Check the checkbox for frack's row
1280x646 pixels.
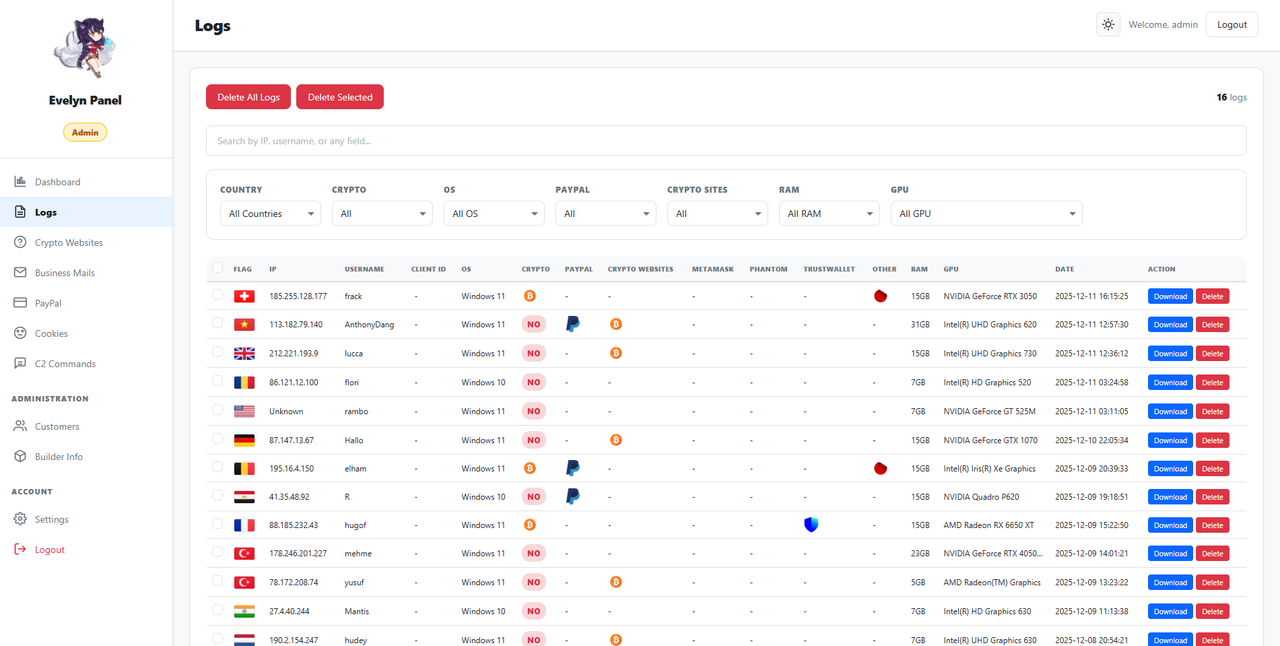click(x=217, y=295)
